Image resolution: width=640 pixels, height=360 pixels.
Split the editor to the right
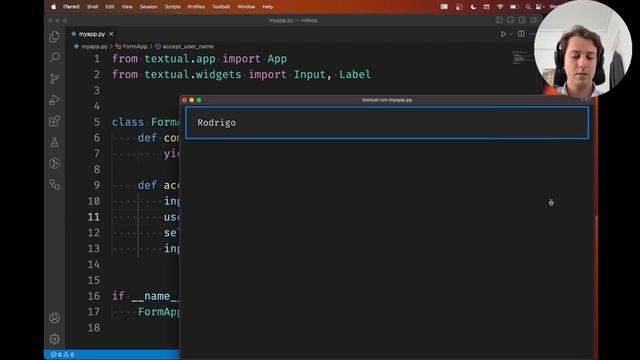point(521,34)
